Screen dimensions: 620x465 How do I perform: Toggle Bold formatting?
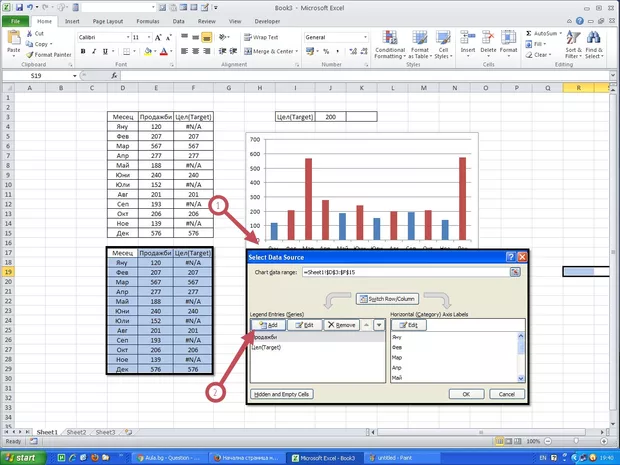83,51
